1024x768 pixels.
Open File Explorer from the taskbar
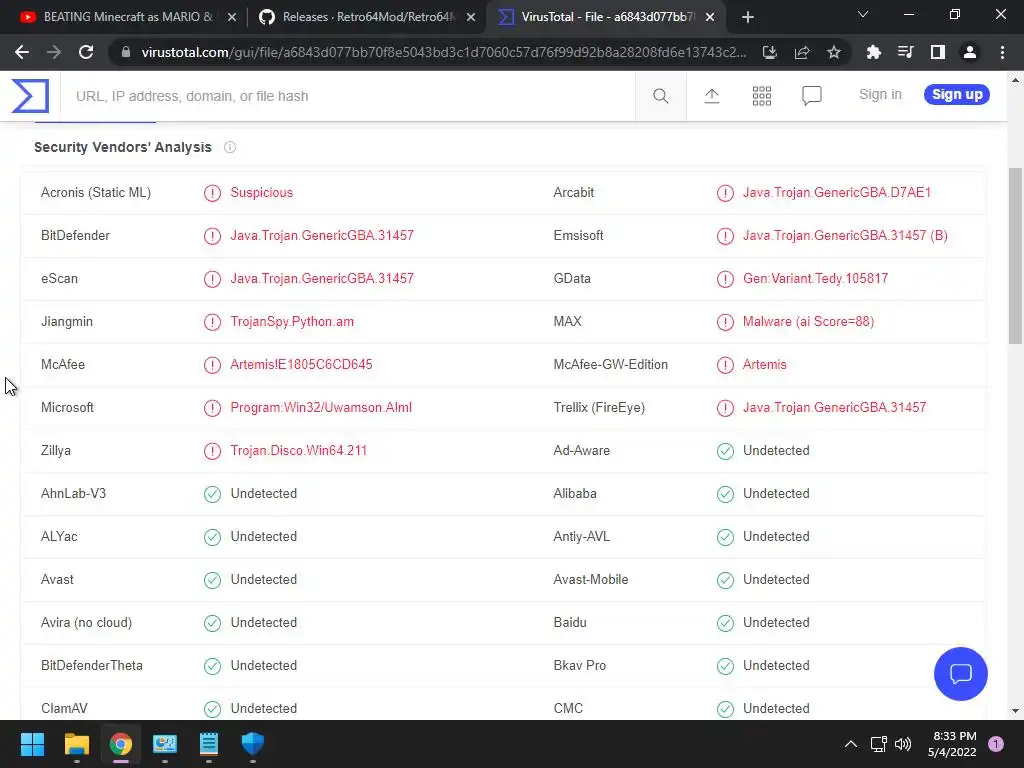point(76,744)
